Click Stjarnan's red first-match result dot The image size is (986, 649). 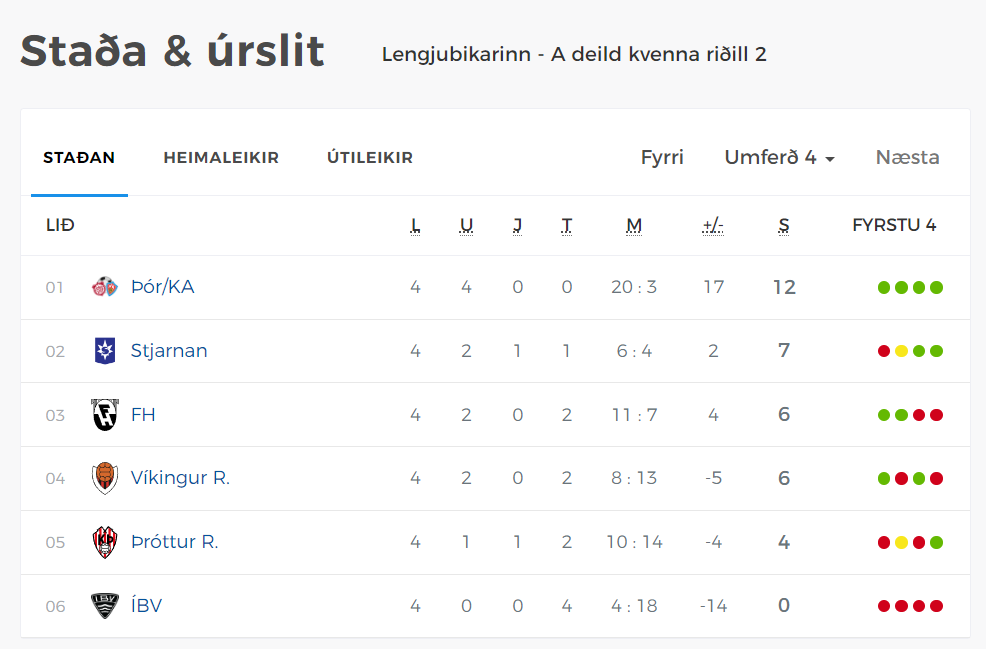[x=884, y=351]
